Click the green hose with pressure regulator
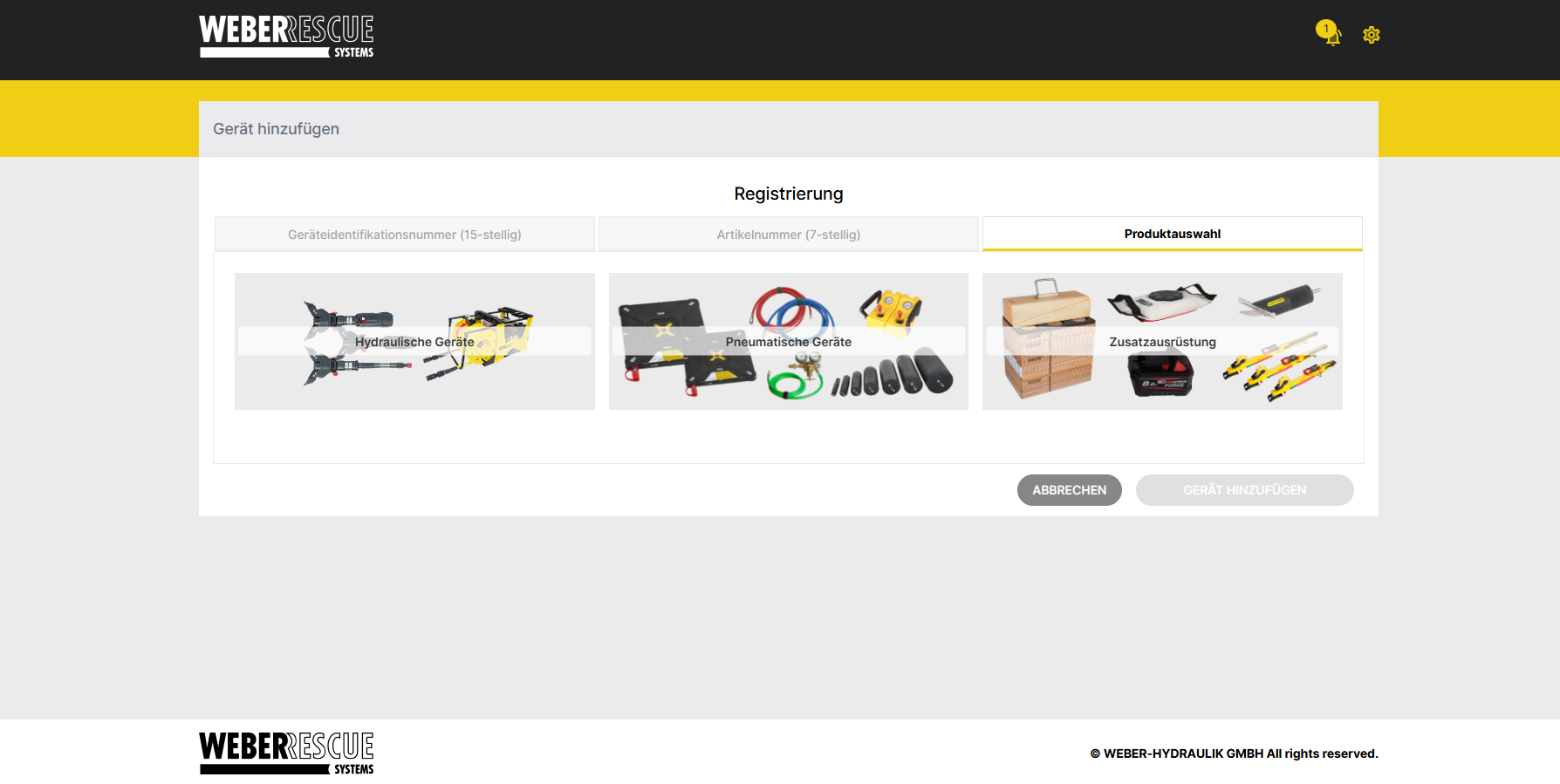Viewport: 1560px width, 784px height. tap(796, 376)
